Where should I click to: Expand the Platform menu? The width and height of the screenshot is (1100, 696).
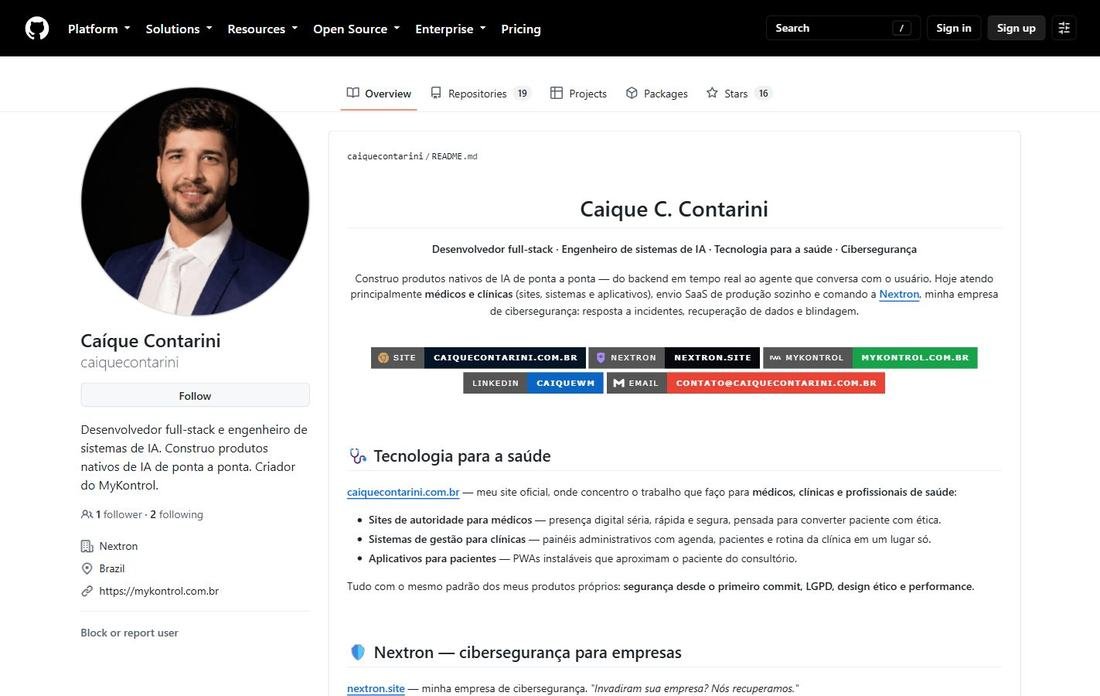(99, 29)
